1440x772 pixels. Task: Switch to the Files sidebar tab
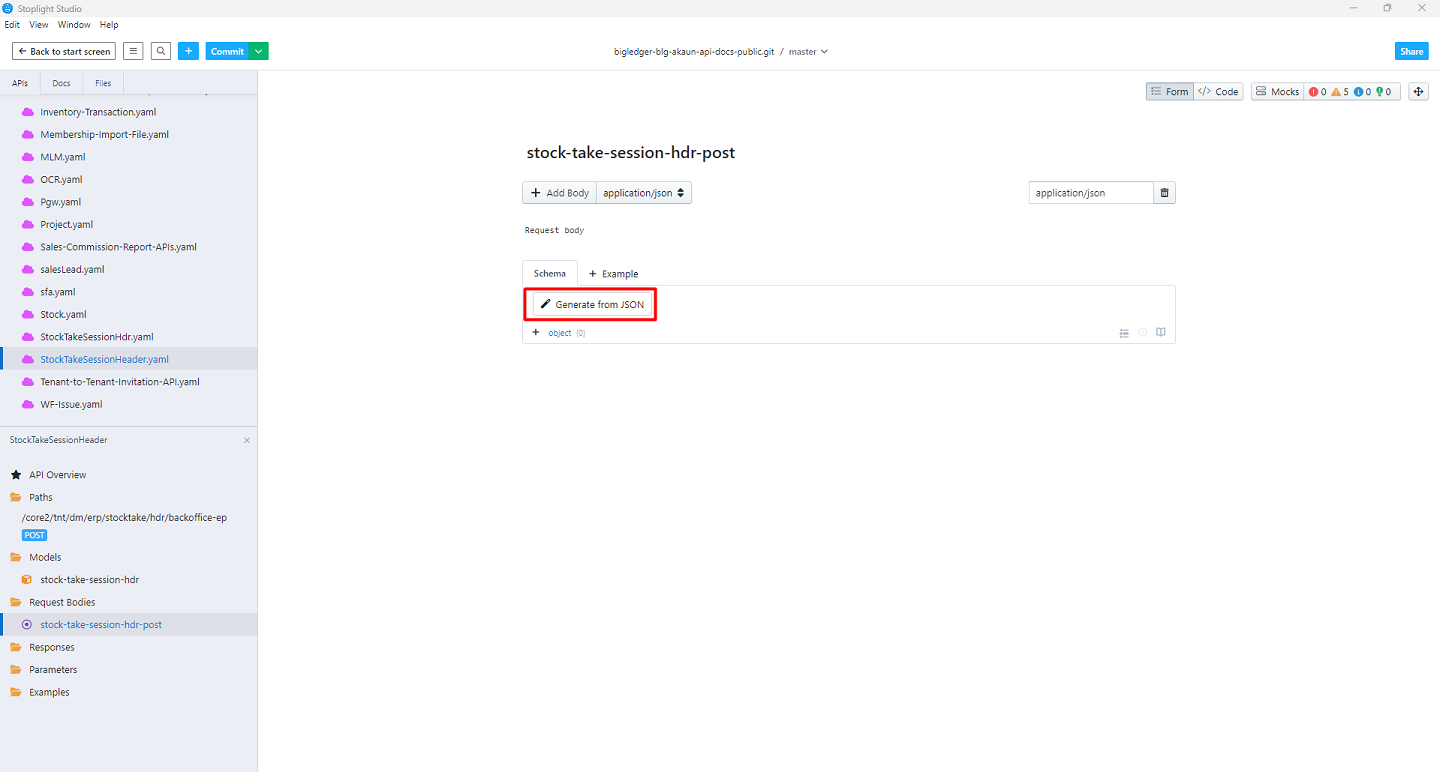(x=103, y=83)
